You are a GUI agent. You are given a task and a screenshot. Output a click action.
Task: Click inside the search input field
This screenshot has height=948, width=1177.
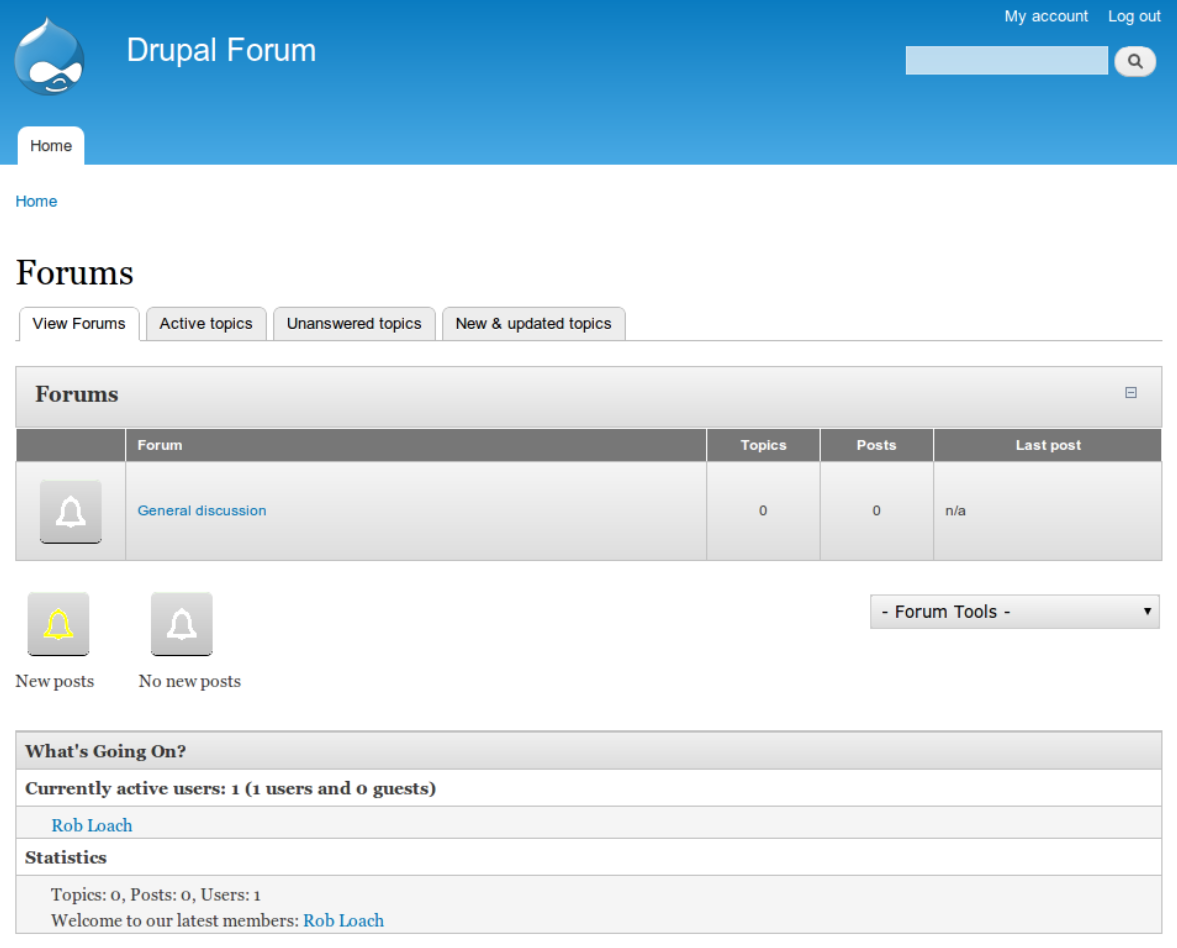point(1005,60)
